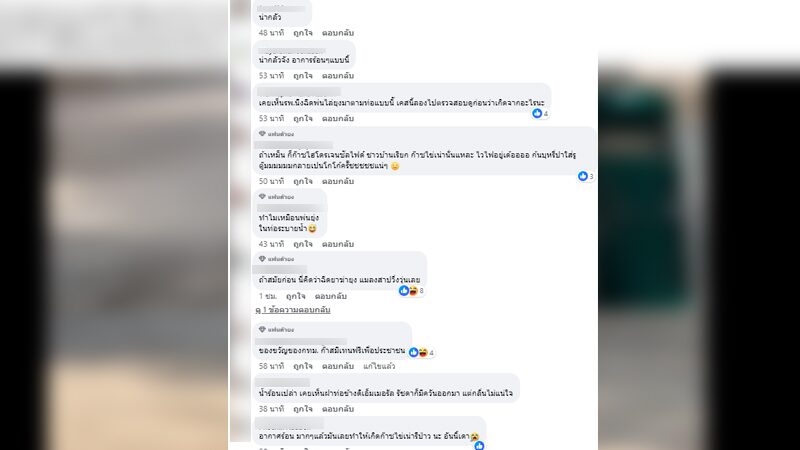Open reactions on the comment with 8 reactions
Screen dimensions: 800x450
(411, 291)
